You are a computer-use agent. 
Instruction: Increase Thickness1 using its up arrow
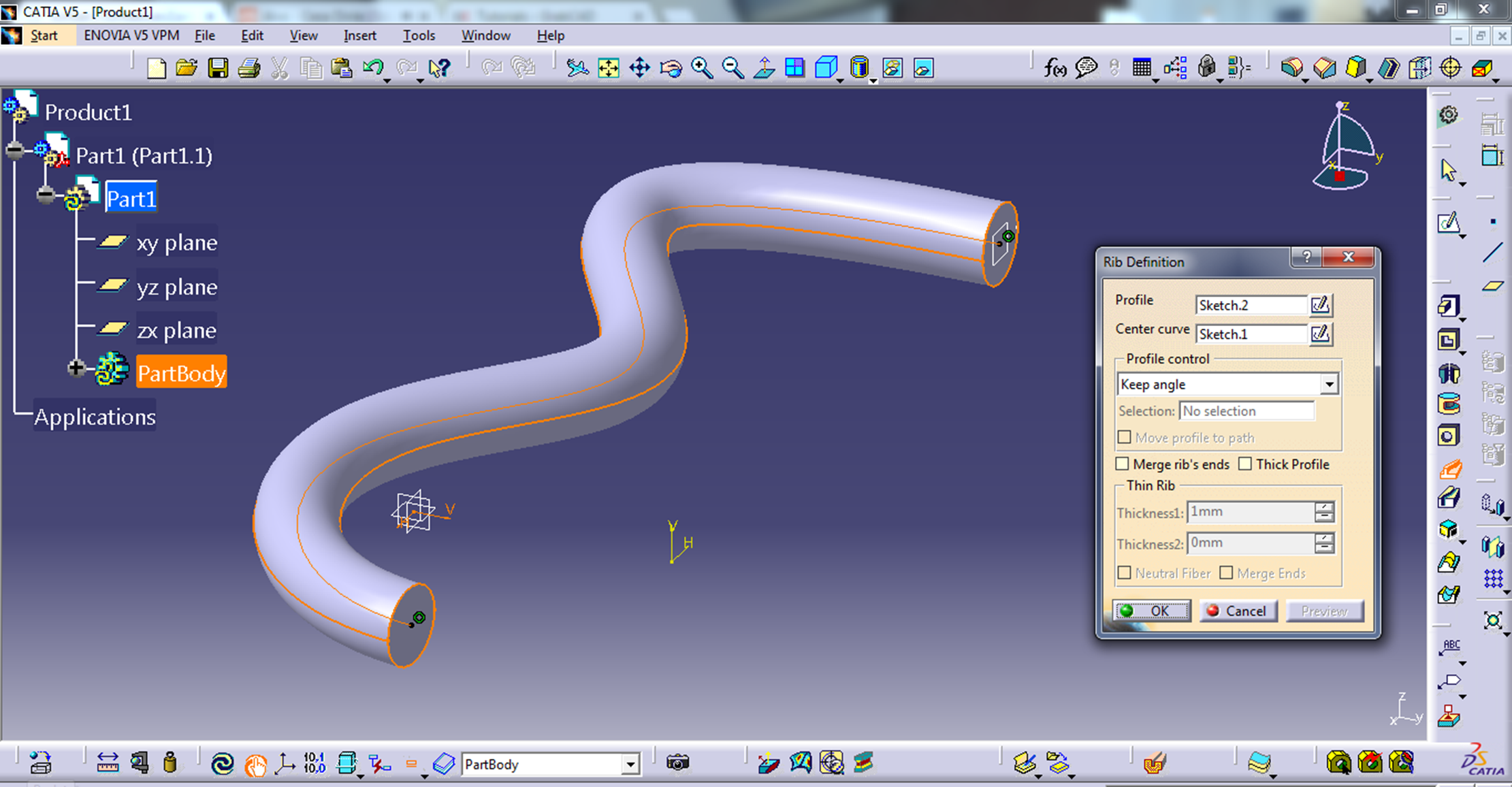(1324, 508)
